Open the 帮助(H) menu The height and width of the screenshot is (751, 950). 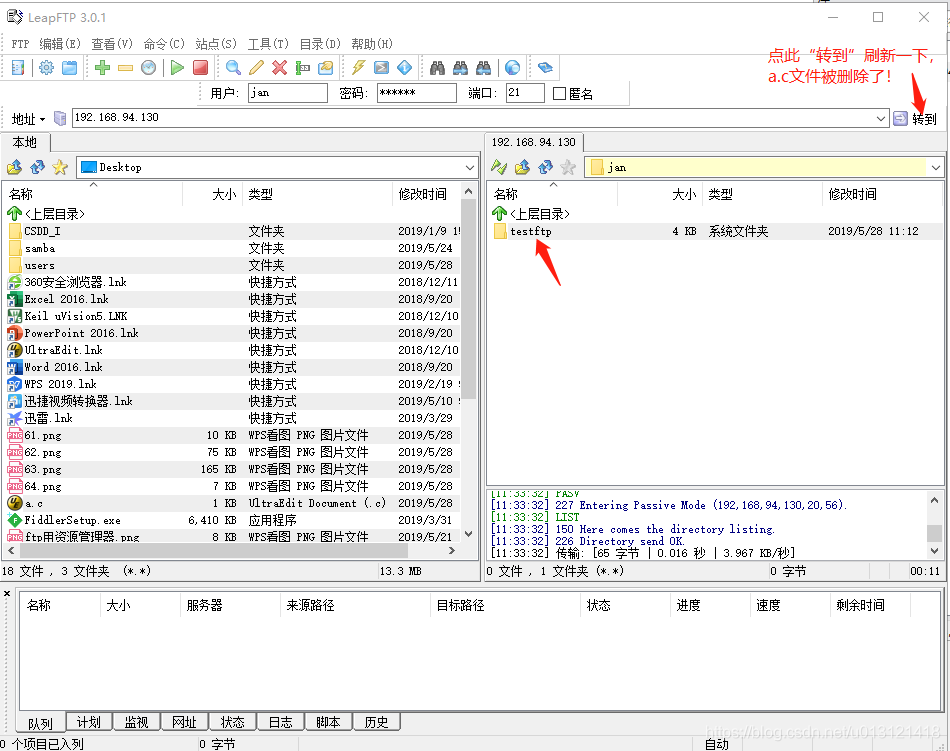[372, 44]
